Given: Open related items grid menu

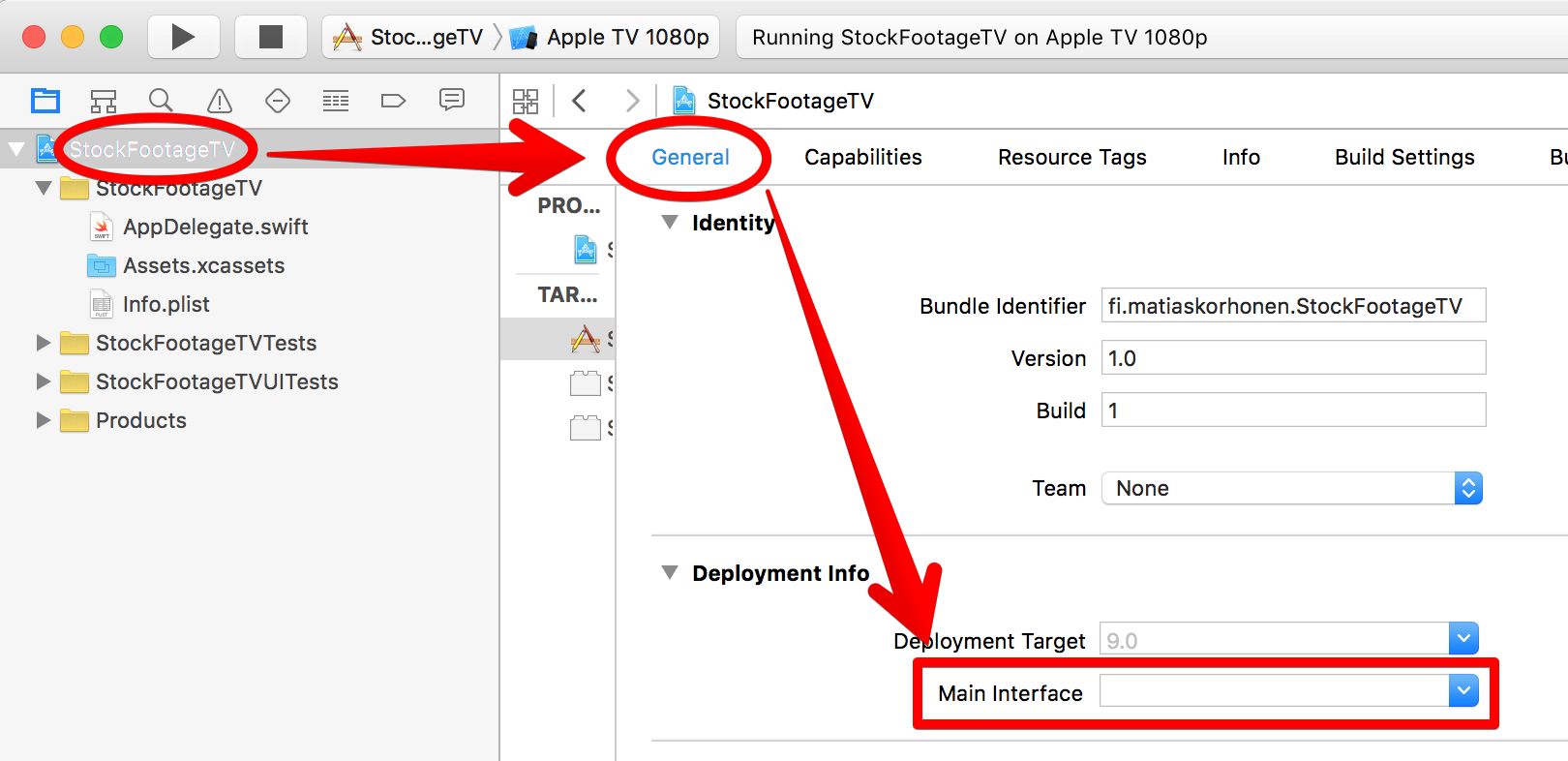Looking at the screenshot, I should tap(526, 101).
